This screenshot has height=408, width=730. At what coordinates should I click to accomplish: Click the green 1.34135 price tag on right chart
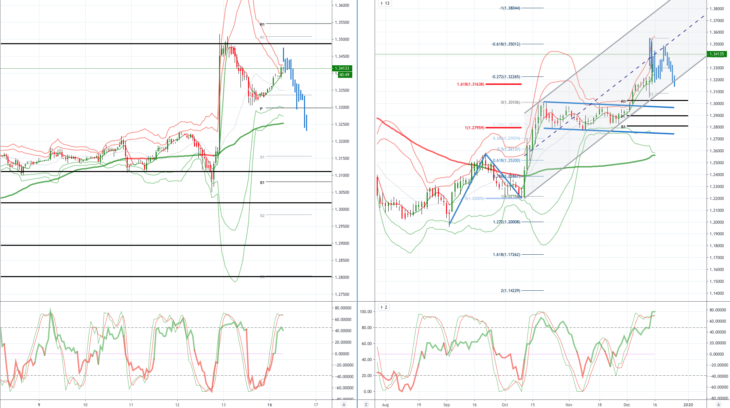pyautogui.click(x=717, y=54)
